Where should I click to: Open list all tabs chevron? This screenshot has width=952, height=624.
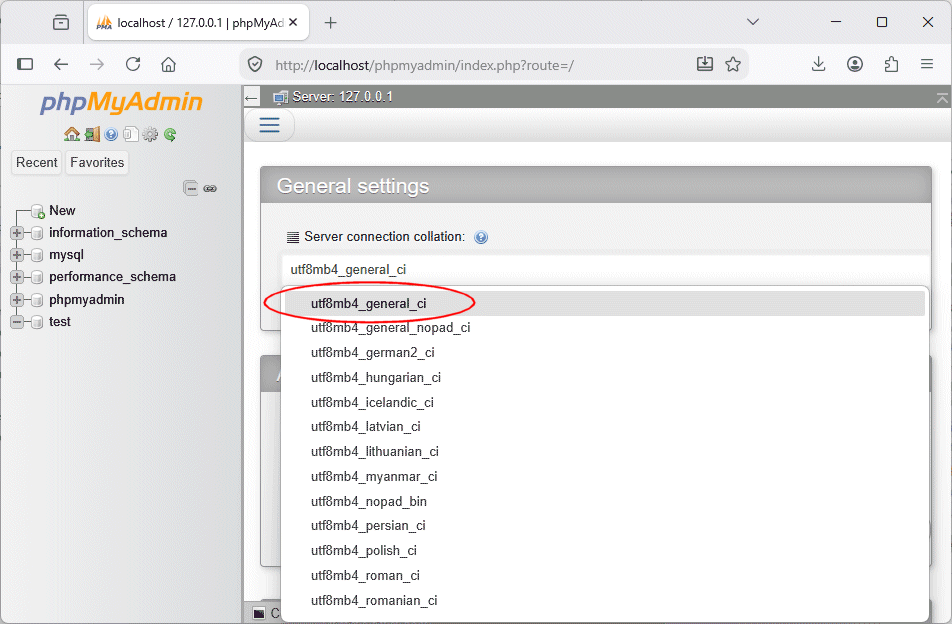[753, 22]
